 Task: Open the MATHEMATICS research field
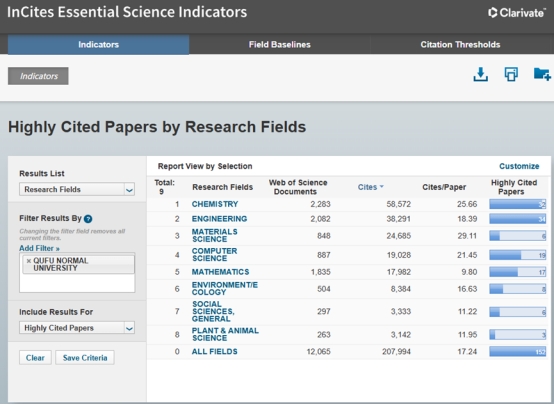tap(220, 272)
